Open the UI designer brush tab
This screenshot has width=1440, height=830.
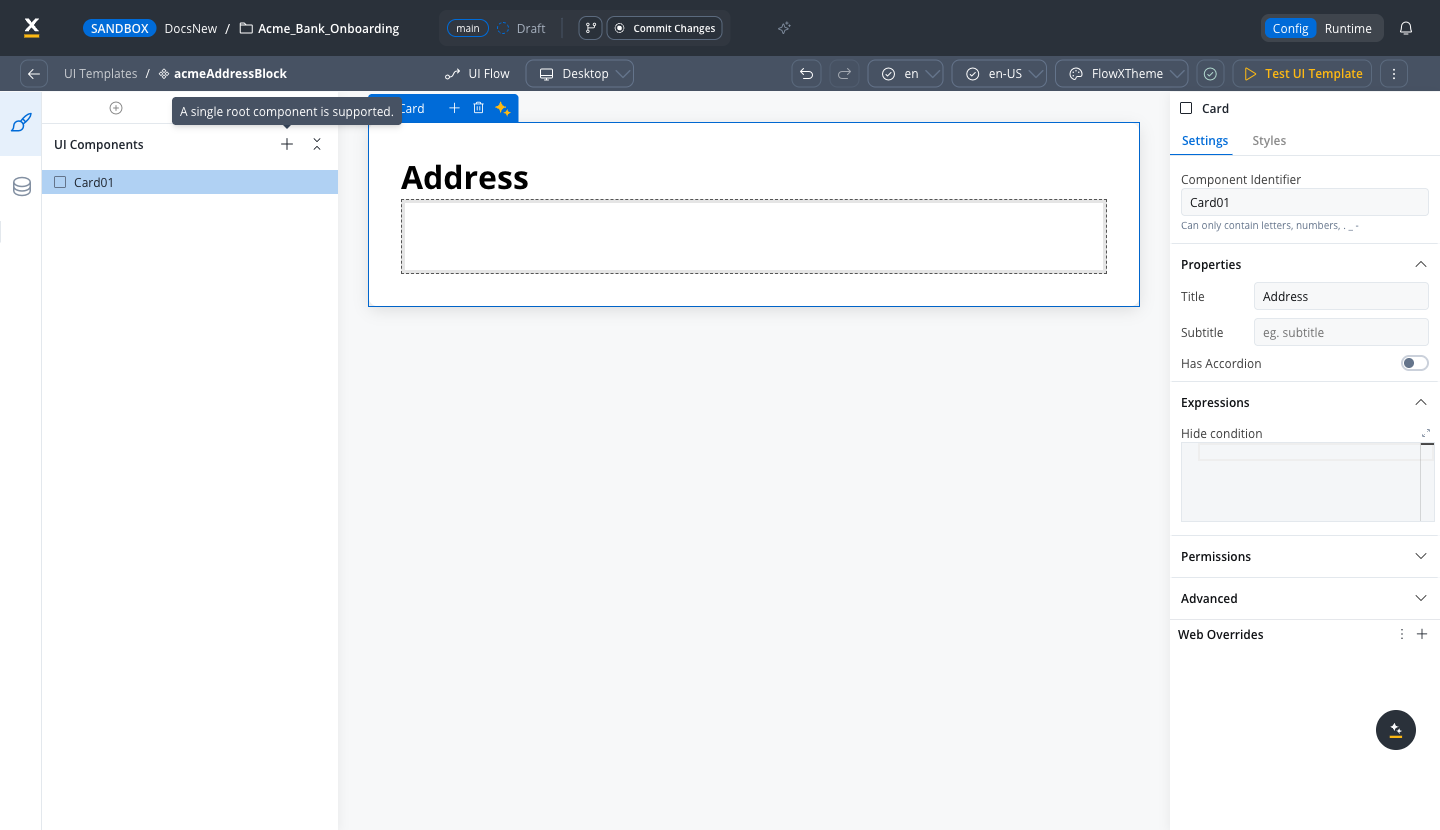click(21, 123)
